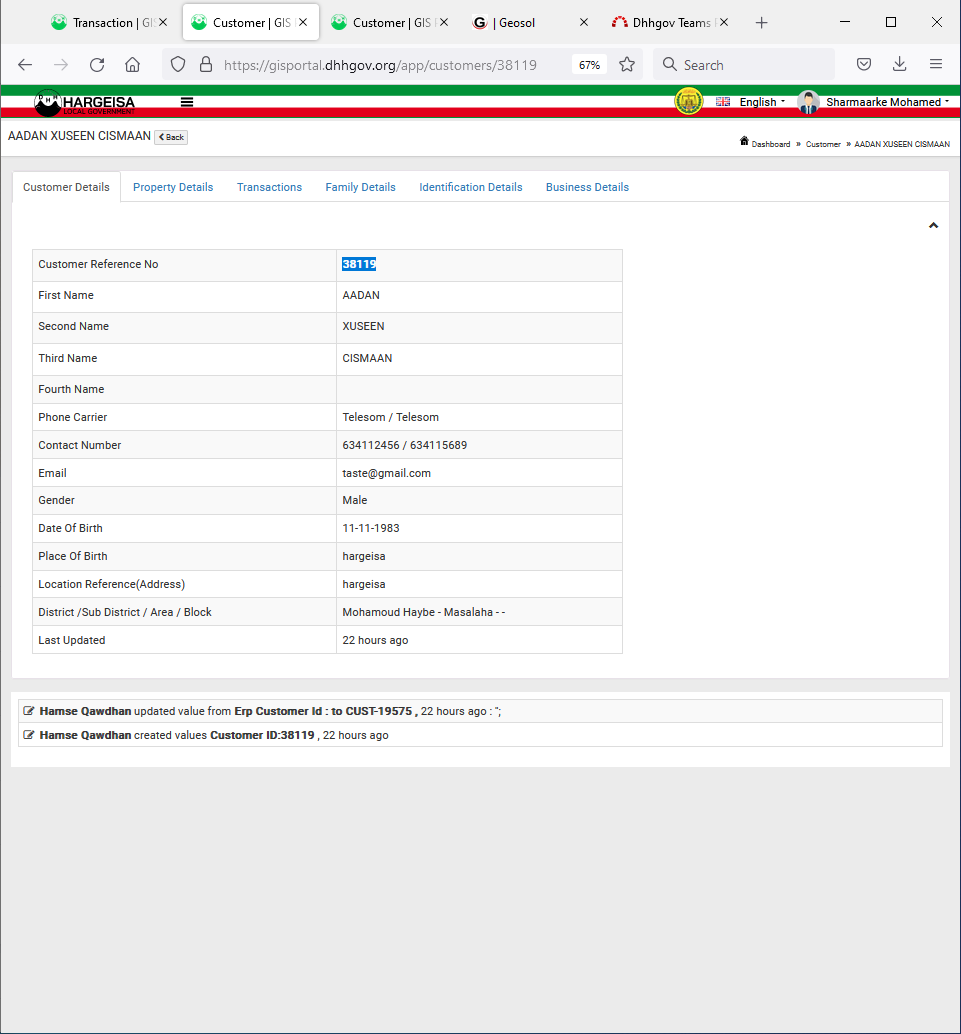The image size is (961, 1034).
Task: Click contact number 634112456 / 634115689
Action: 404,445
